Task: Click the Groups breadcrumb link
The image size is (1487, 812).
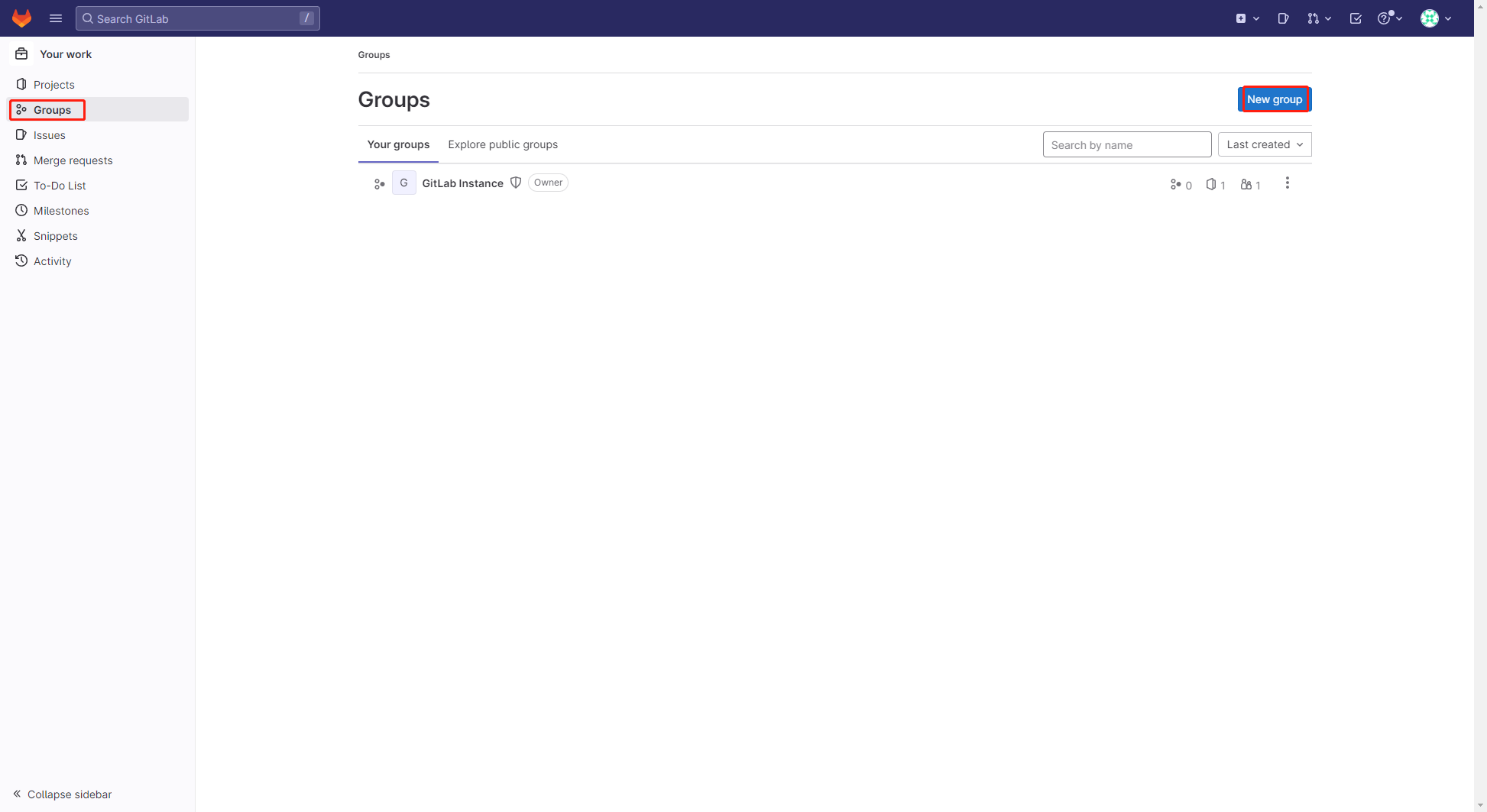Action: [374, 55]
